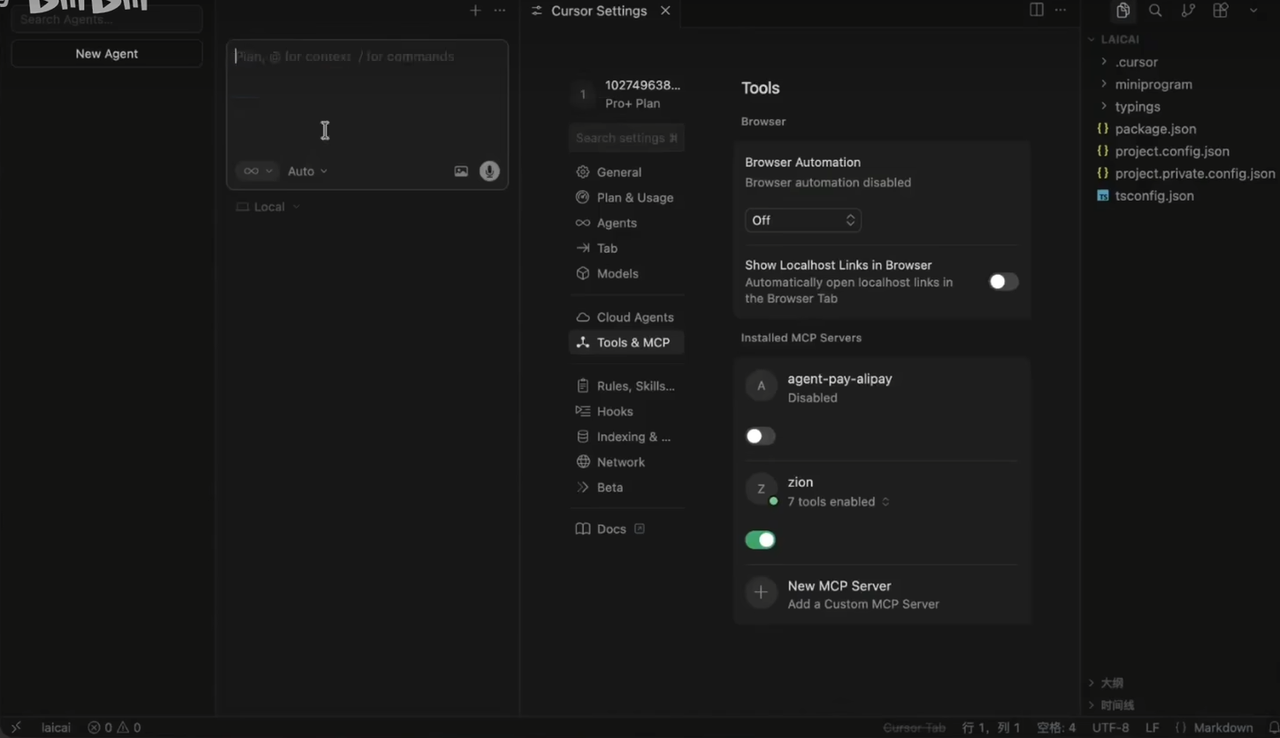Open Cloud Agents settings
The width and height of the screenshot is (1280, 738).
[626, 317]
